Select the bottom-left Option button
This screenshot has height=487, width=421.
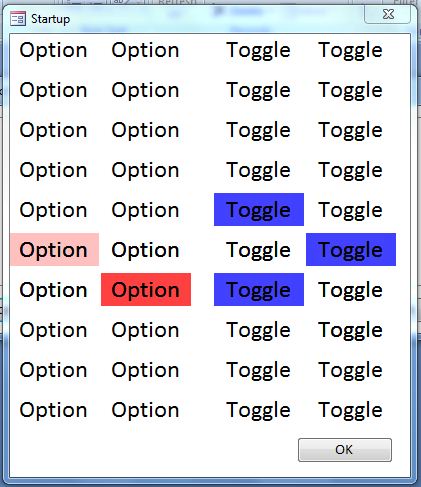point(54,410)
